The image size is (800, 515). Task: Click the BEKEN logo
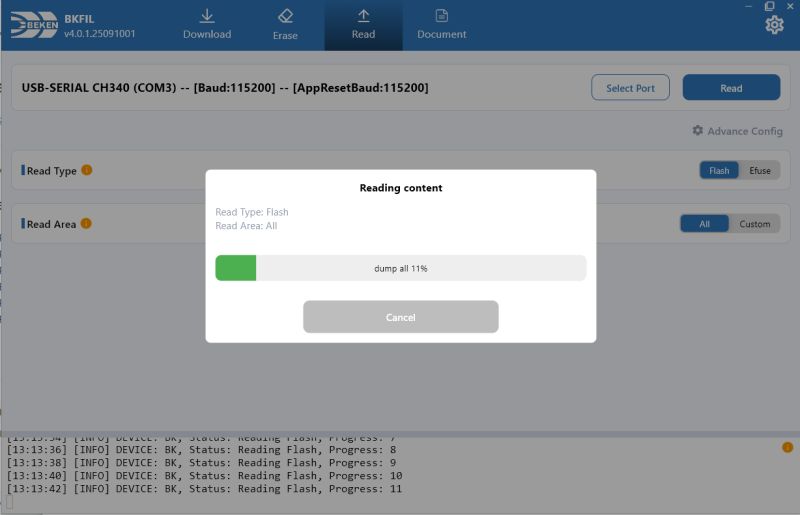pos(34,25)
